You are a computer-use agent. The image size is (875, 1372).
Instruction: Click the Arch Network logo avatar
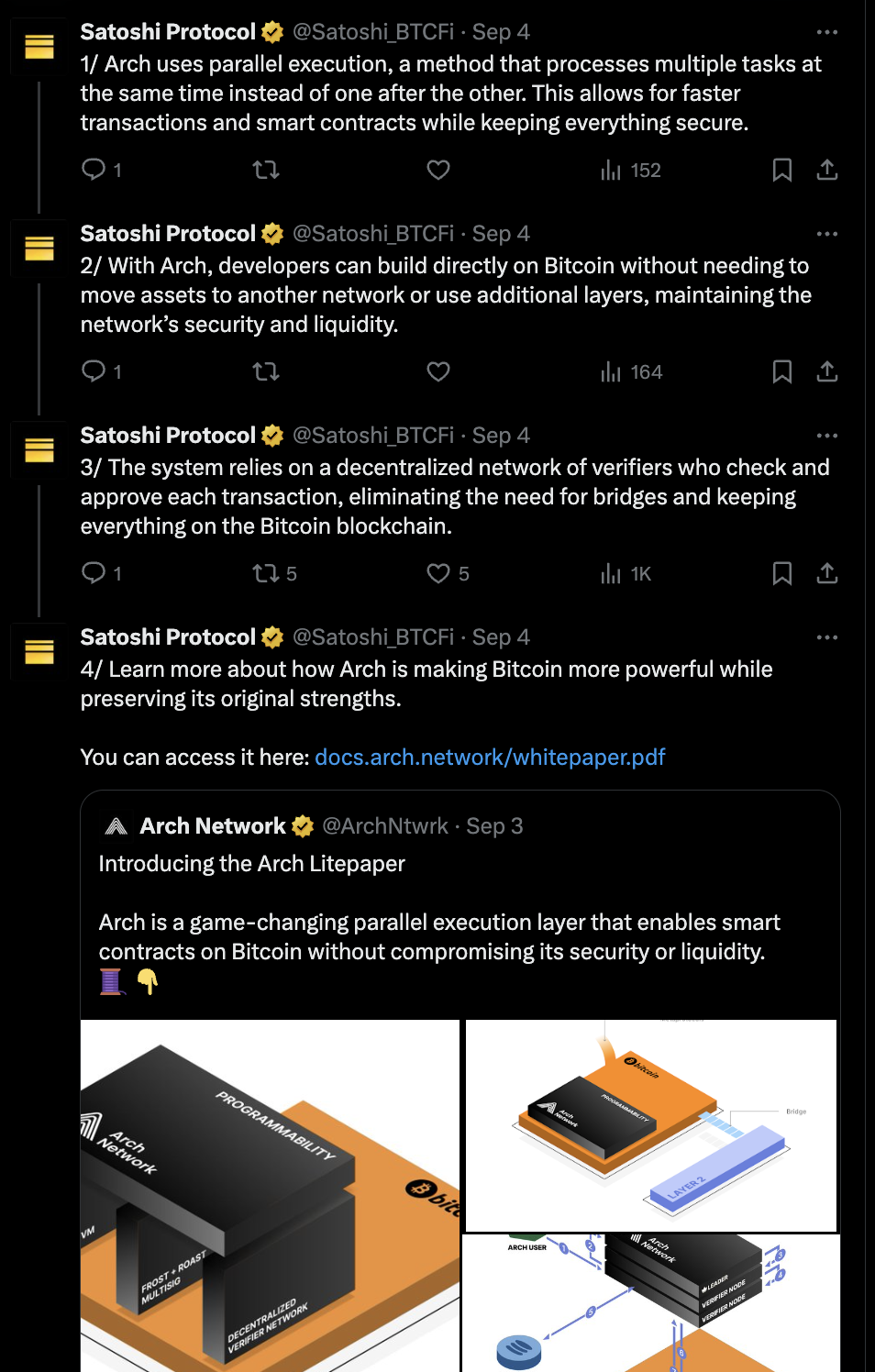116,826
